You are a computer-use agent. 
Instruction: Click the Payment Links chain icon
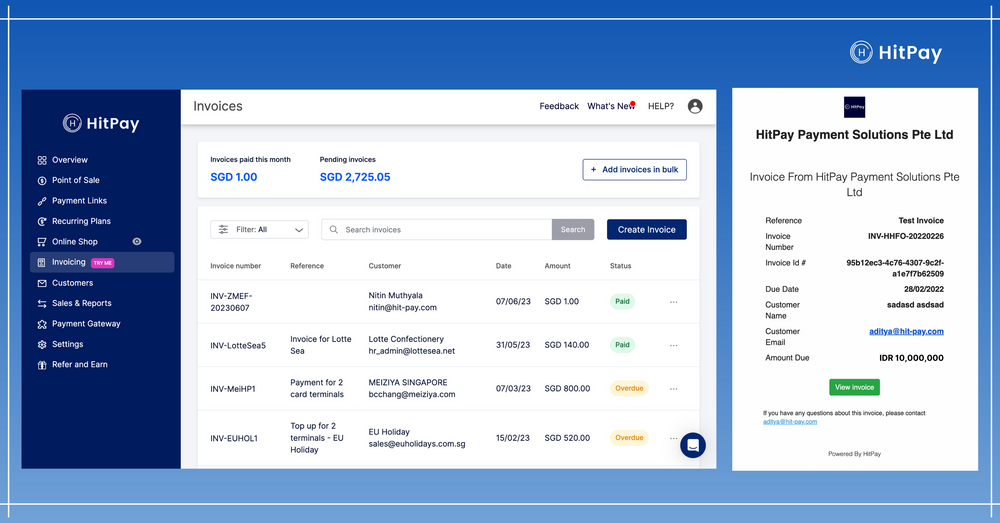[x=42, y=201]
